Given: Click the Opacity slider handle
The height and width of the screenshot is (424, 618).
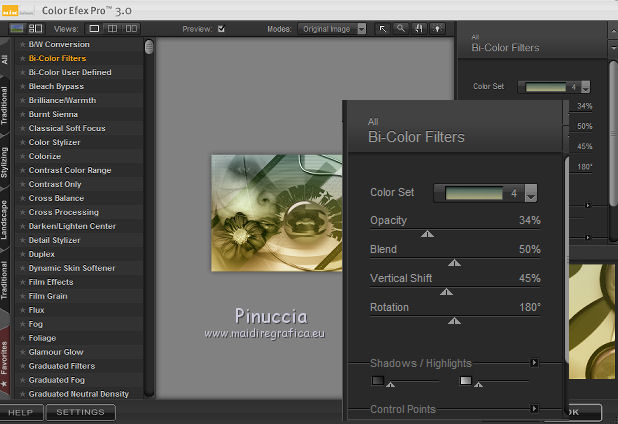Looking at the screenshot, I should [427, 234].
